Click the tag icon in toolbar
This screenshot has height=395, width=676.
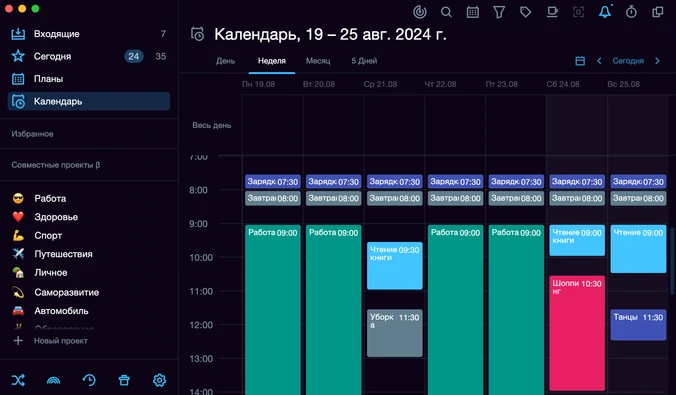click(x=525, y=12)
